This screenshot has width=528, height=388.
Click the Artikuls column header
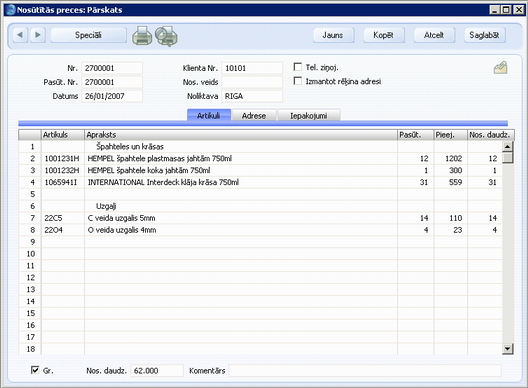tap(63, 135)
